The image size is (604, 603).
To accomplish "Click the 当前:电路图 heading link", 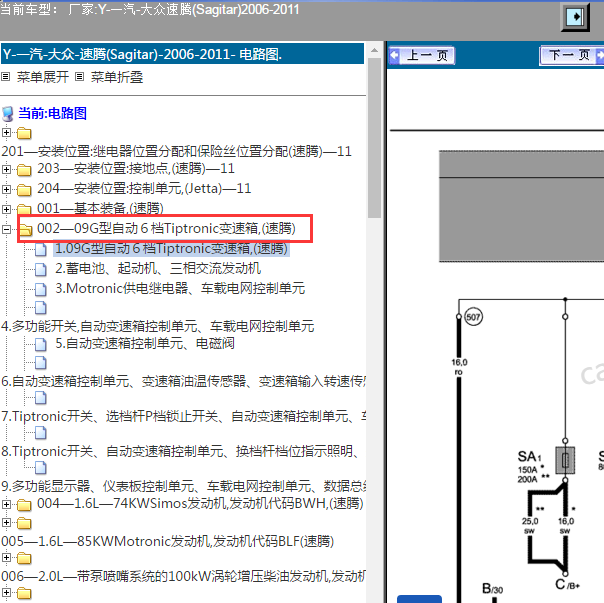I will [52, 113].
